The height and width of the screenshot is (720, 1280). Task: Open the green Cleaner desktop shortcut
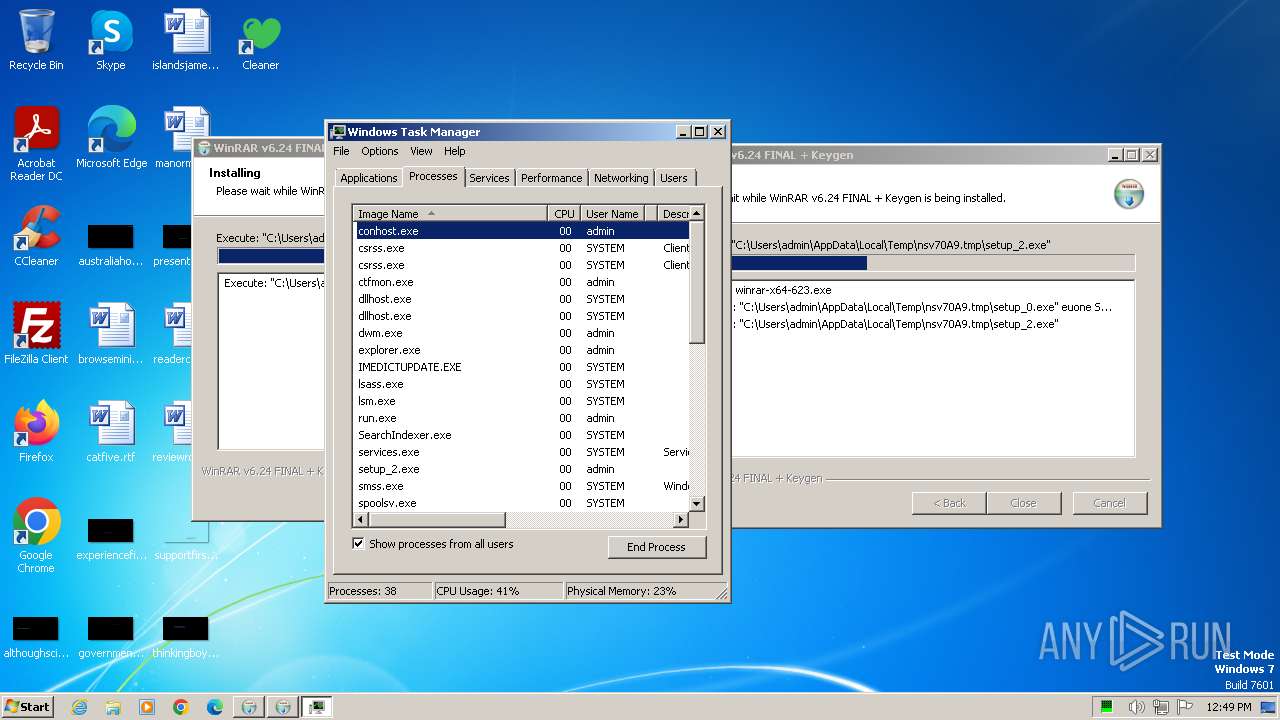tap(260, 40)
